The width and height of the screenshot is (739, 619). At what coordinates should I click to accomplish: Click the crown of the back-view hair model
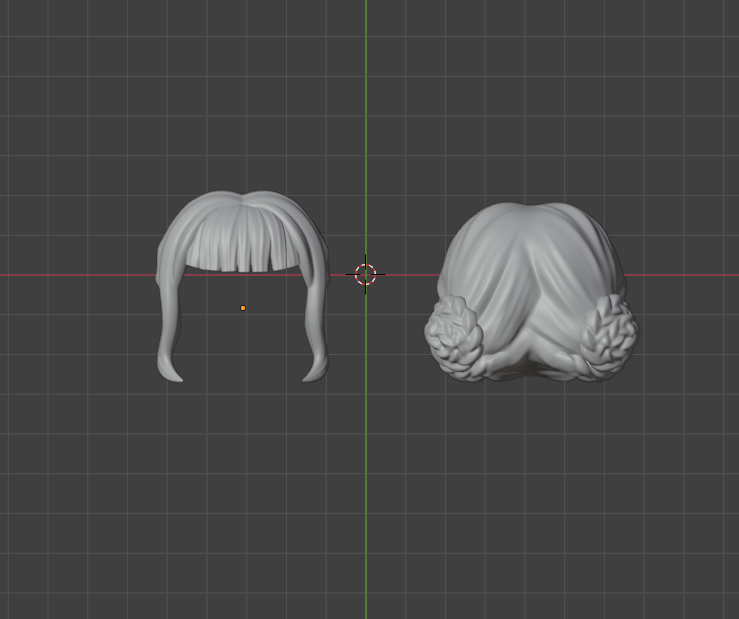(x=532, y=212)
